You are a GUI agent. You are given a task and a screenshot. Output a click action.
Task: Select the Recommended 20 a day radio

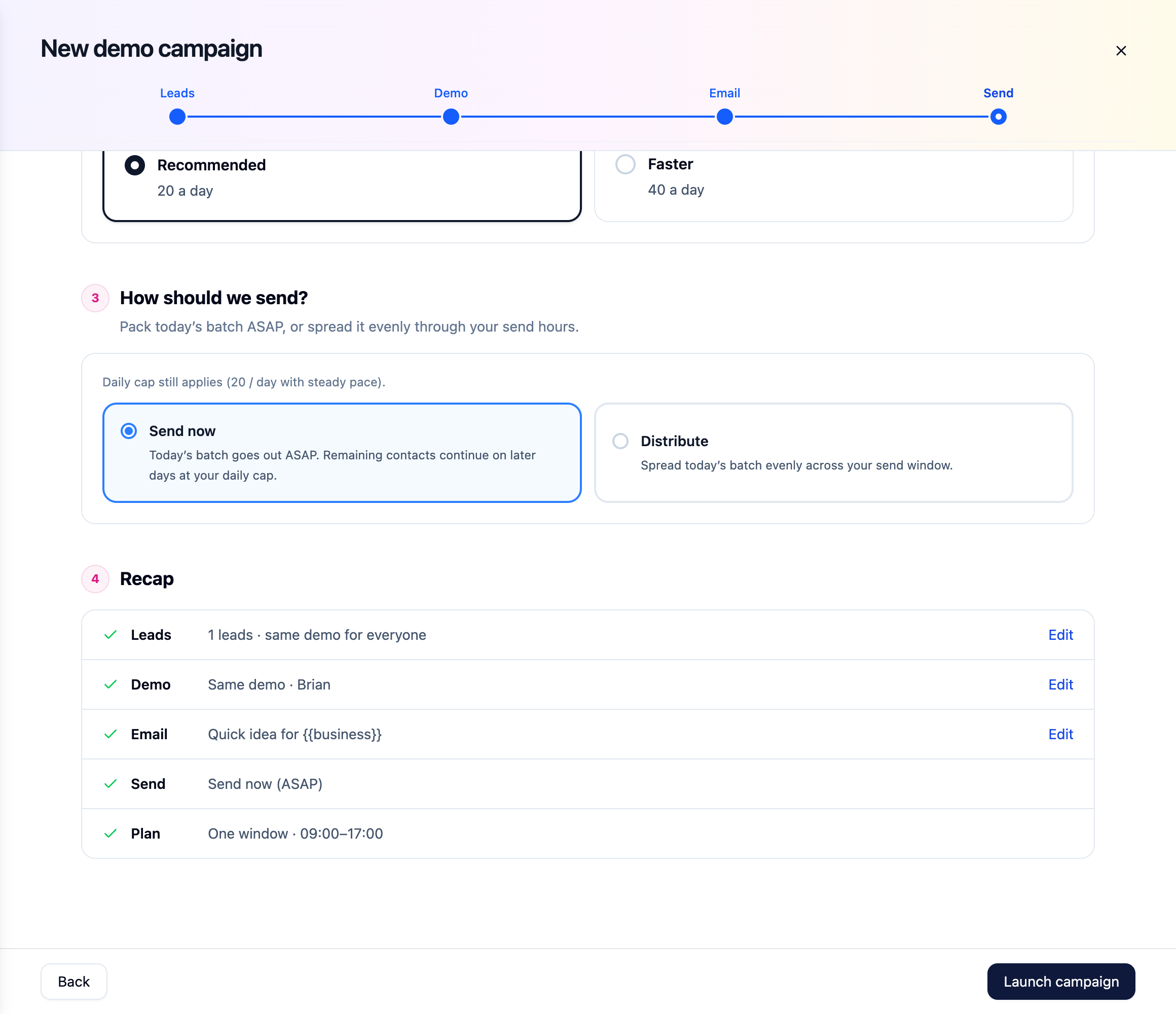(x=134, y=165)
